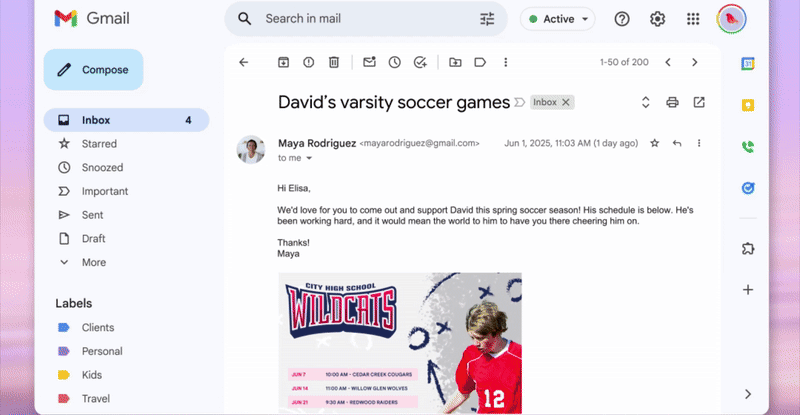The width and height of the screenshot is (800, 415).
Task: Open email in new window
Action: coord(699,102)
